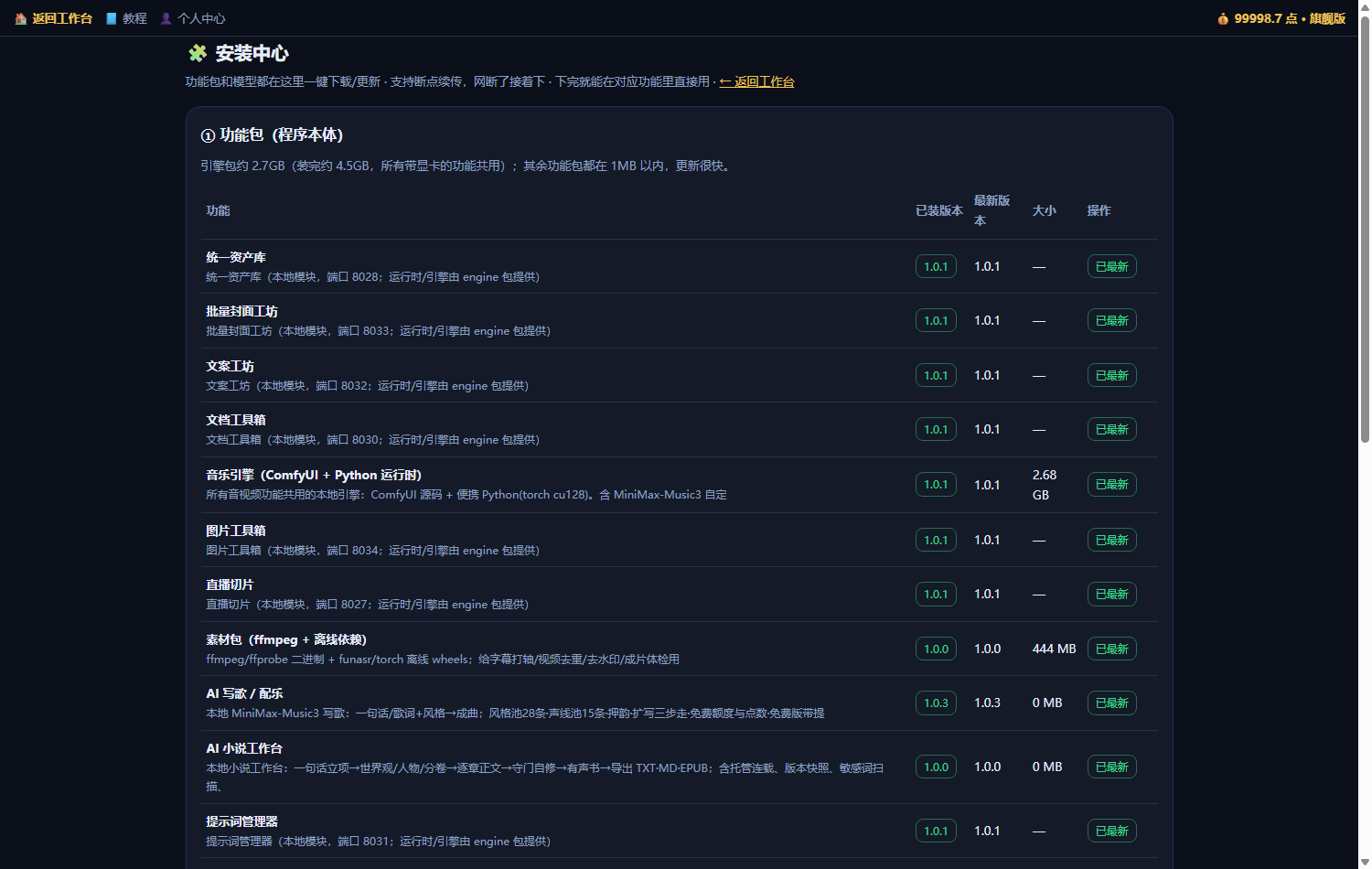Click the house icon beside 返回工作台
Image resolution: width=1372 pixels, height=869 pixels.
tap(21, 18)
